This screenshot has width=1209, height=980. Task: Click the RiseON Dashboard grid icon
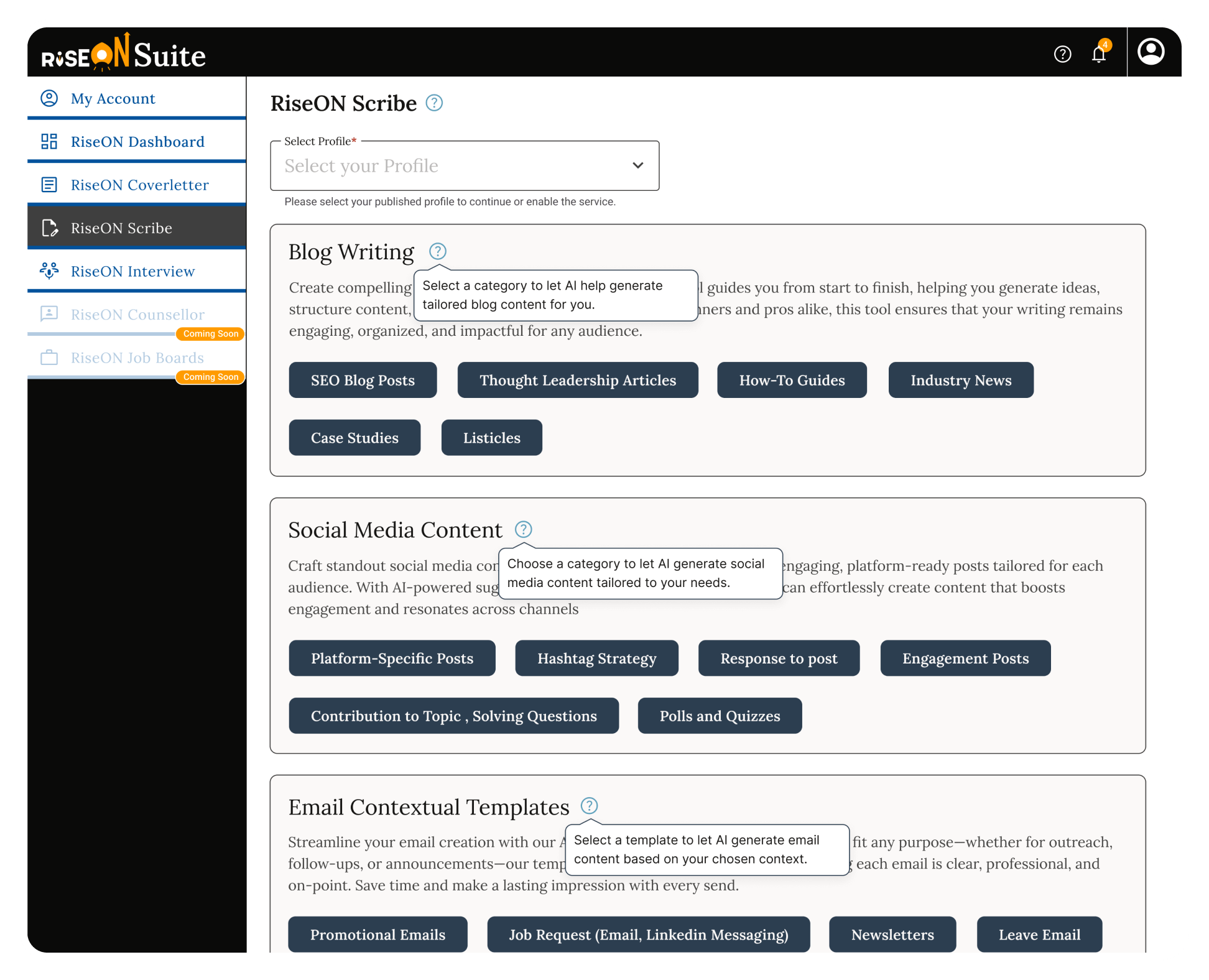pos(49,141)
